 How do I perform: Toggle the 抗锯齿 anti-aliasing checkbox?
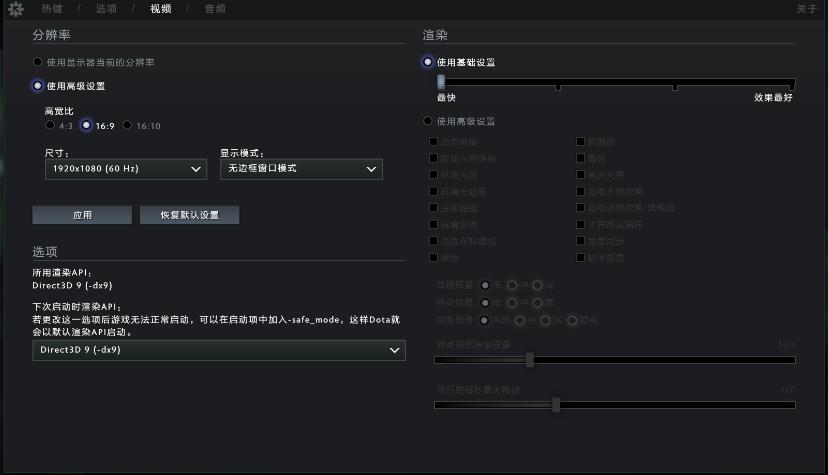point(580,141)
